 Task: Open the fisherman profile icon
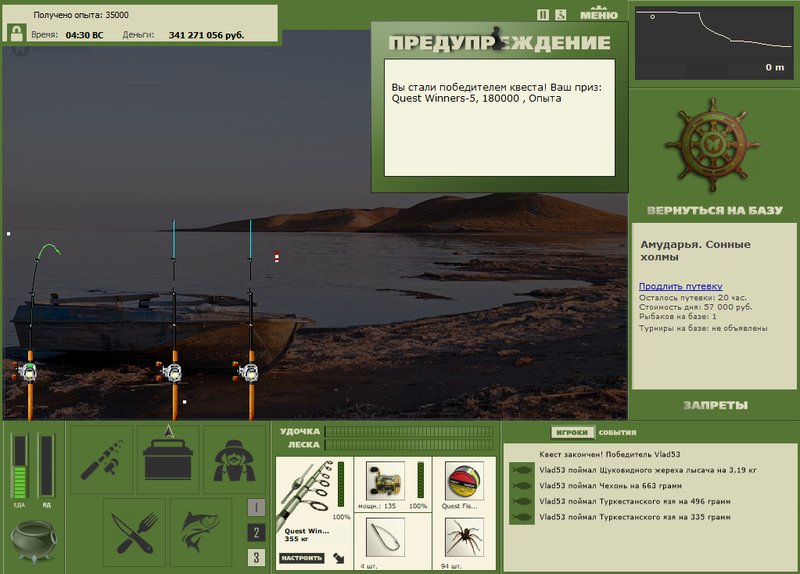pyautogui.click(x=234, y=460)
